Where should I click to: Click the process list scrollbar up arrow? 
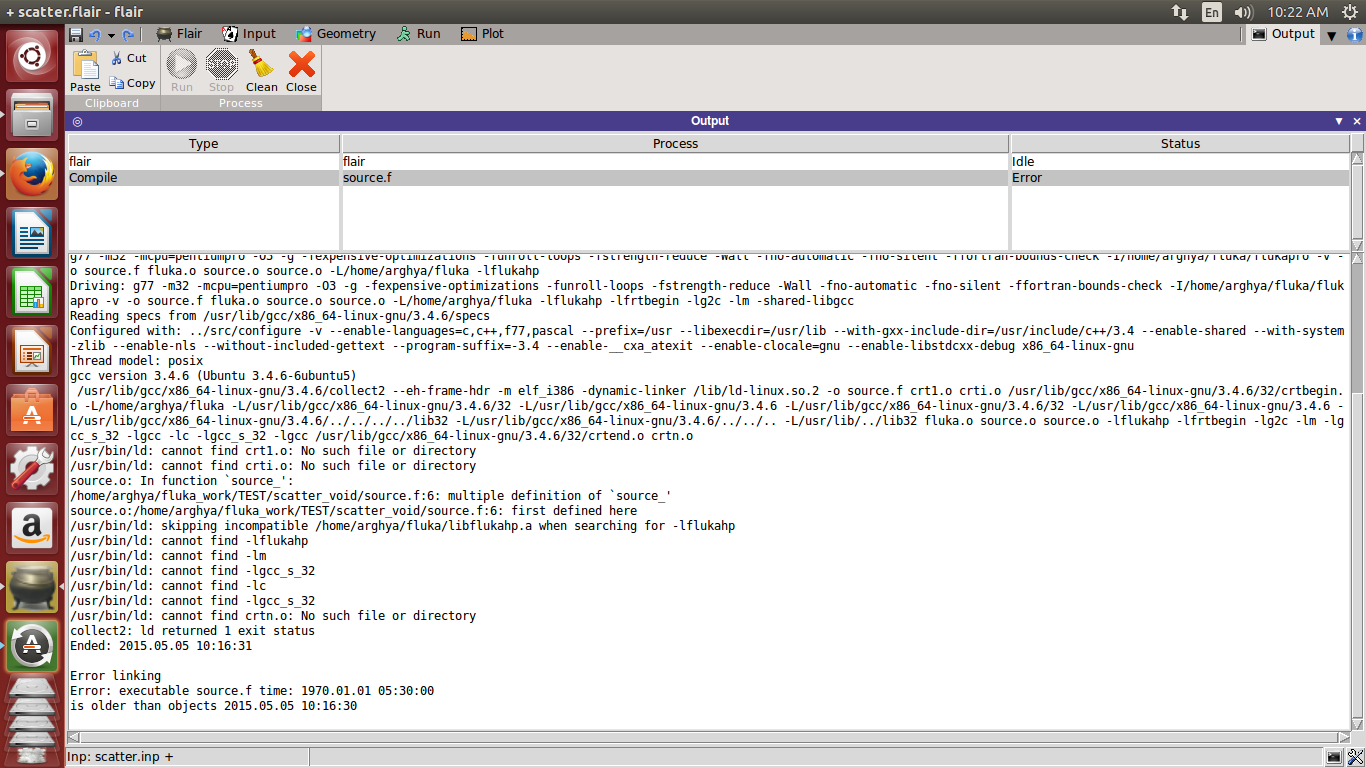tap(1357, 159)
